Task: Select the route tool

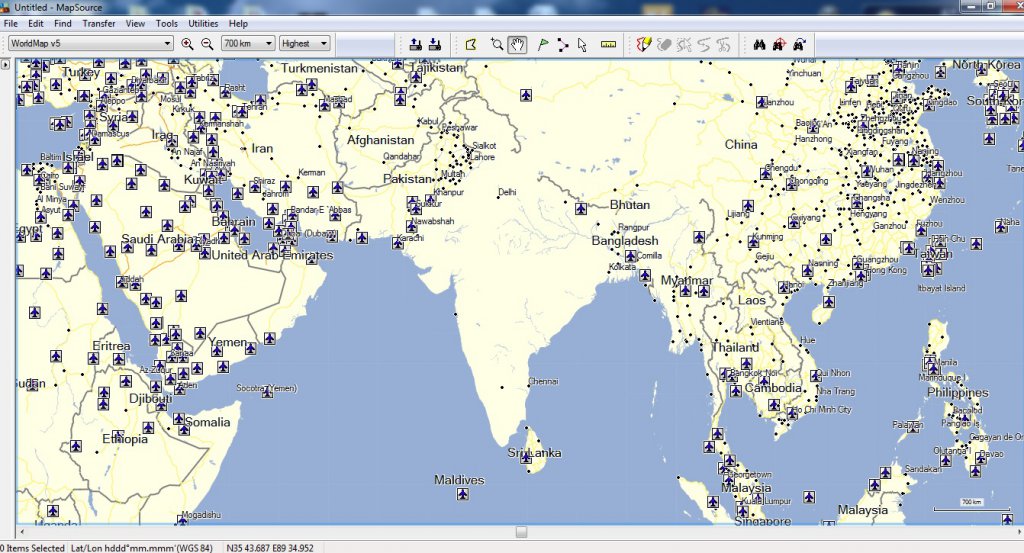Action: (x=562, y=44)
